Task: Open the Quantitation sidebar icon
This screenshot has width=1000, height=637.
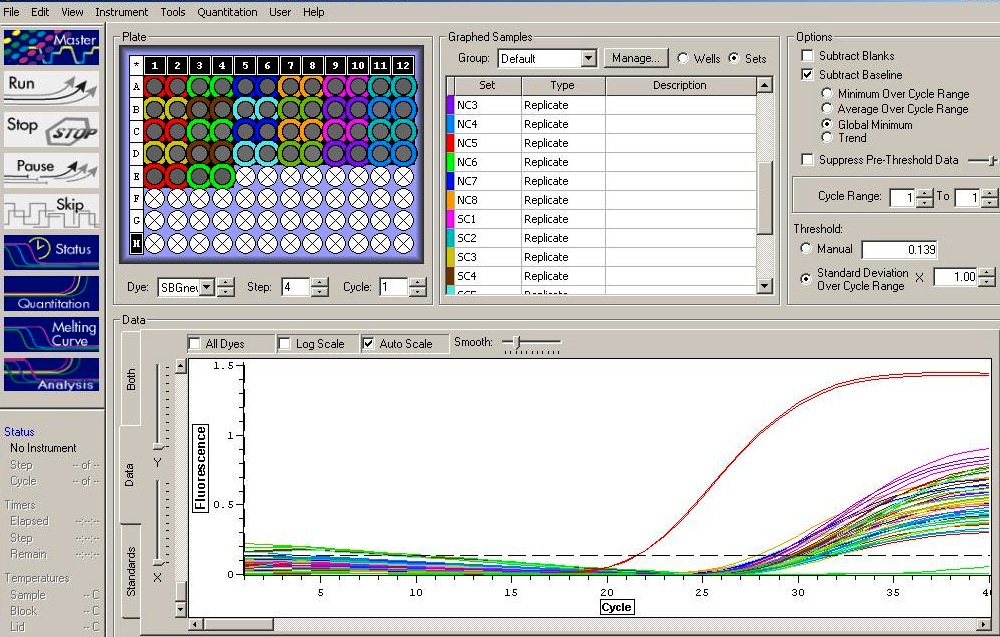Action: click(51, 293)
